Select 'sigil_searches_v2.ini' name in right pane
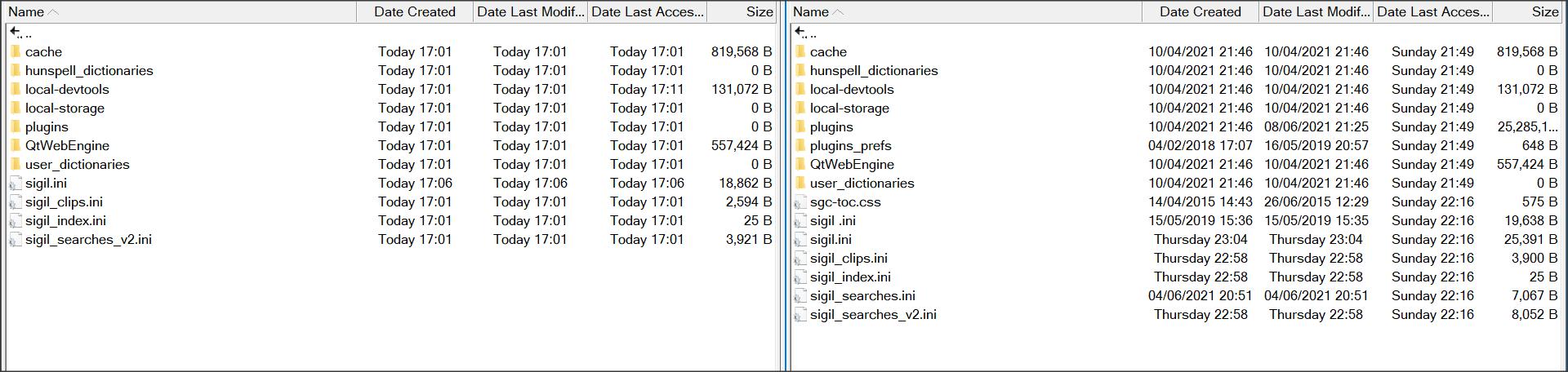Viewport: 1568px width, 372px height. click(873, 314)
